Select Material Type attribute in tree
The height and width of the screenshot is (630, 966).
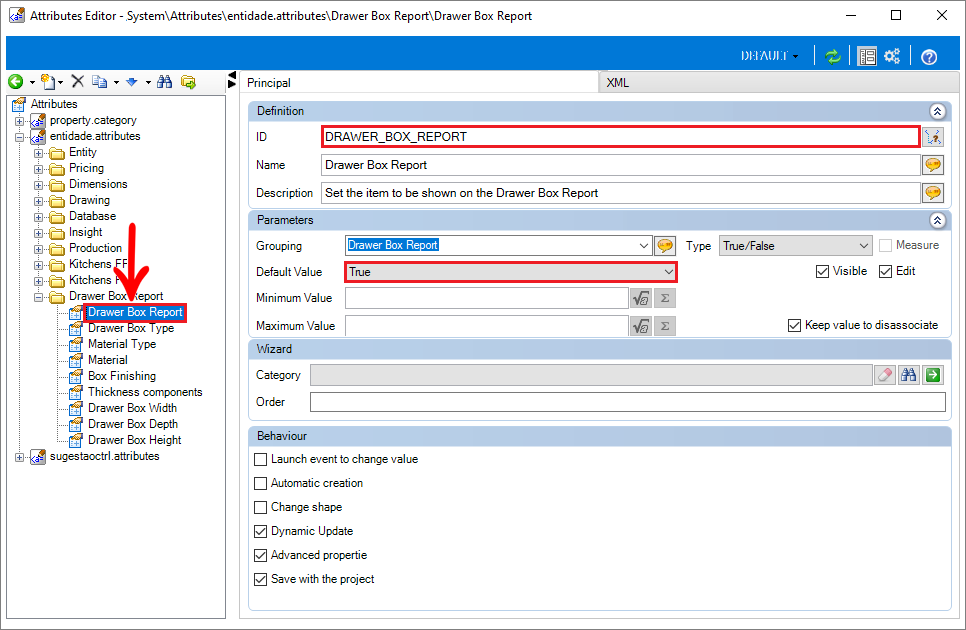tap(121, 344)
